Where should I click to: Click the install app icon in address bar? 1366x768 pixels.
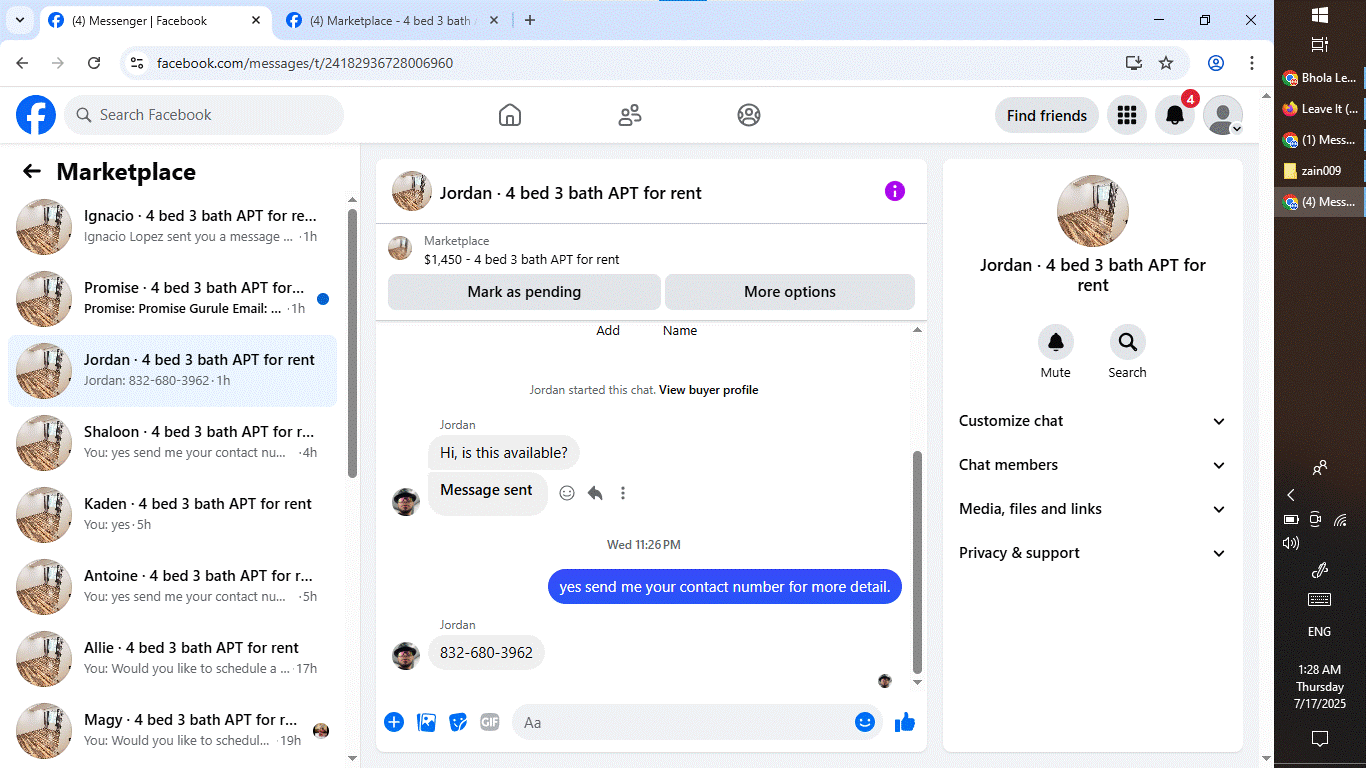[1133, 63]
